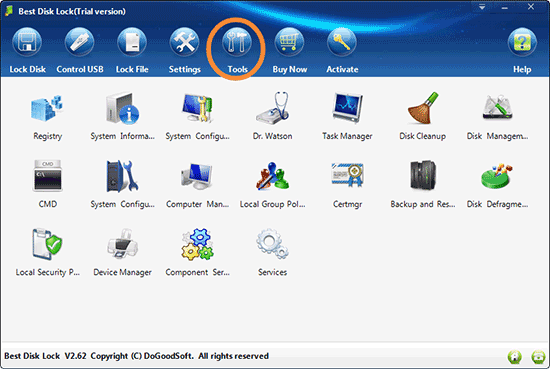Open the System Information tool
The width and height of the screenshot is (550, 369).
point(122,116)
